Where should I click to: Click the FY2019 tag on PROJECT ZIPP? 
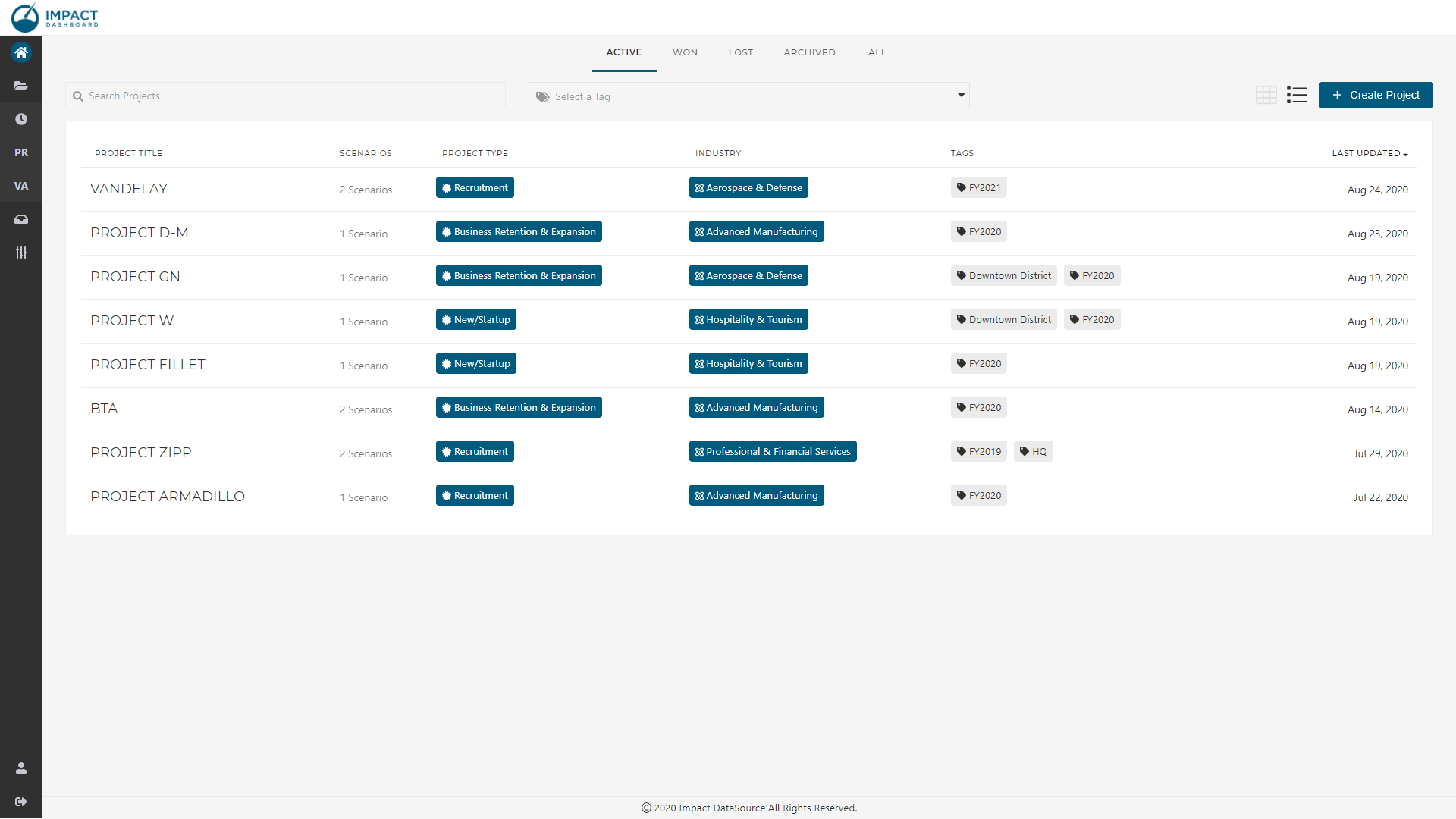(978, 451)
